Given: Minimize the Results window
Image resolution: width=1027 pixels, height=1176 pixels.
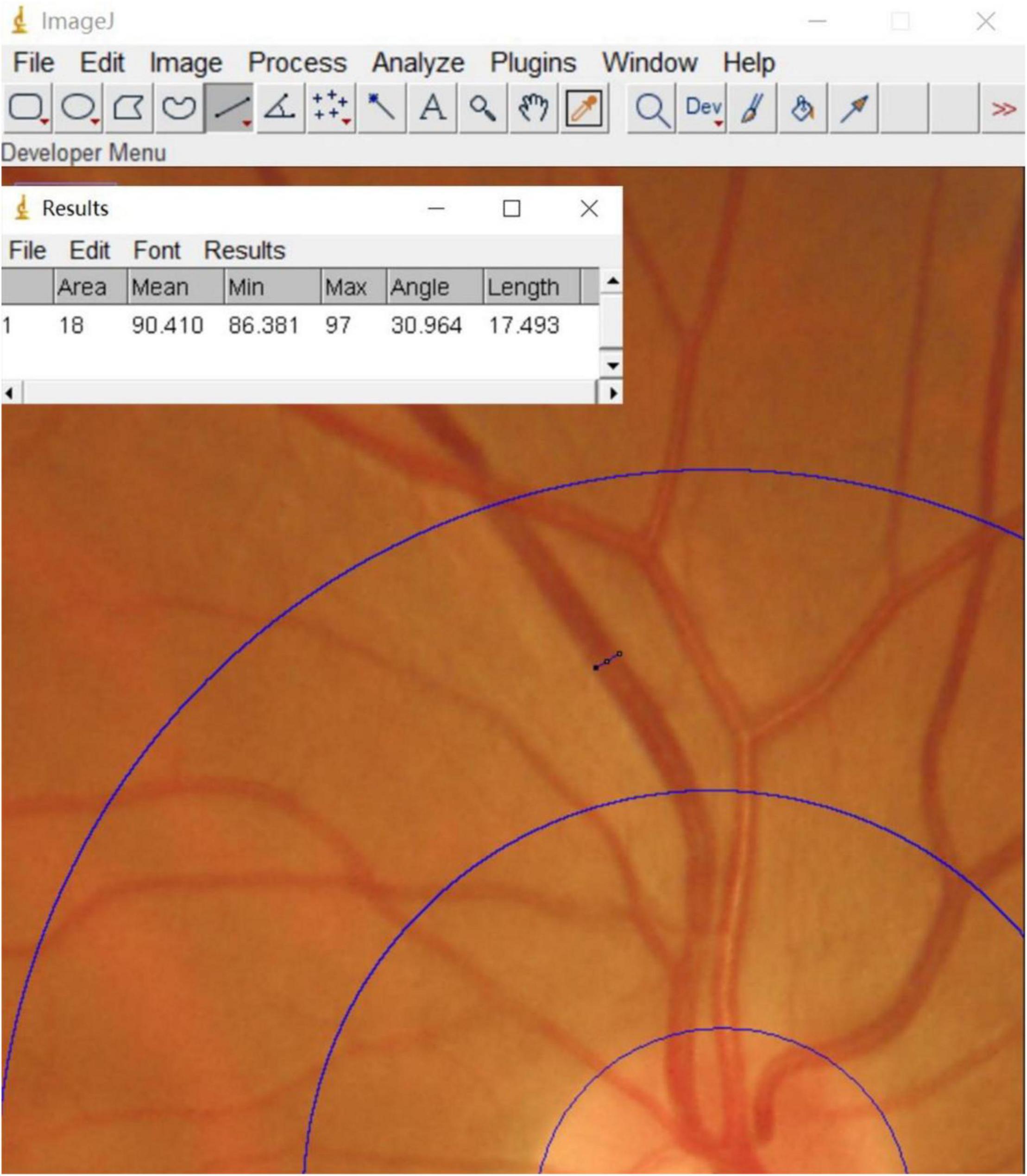Looking at the screenshot, I should click(436, 208).
